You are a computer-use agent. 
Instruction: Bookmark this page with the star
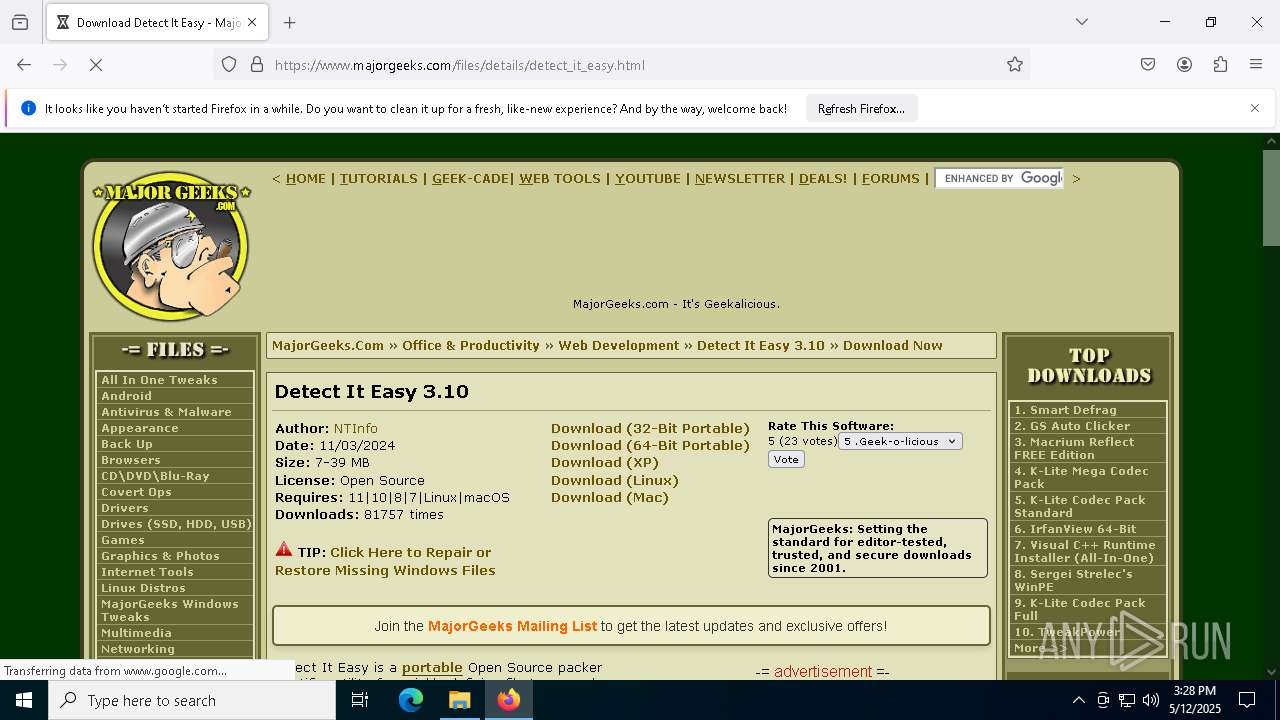pos(1015,65)
